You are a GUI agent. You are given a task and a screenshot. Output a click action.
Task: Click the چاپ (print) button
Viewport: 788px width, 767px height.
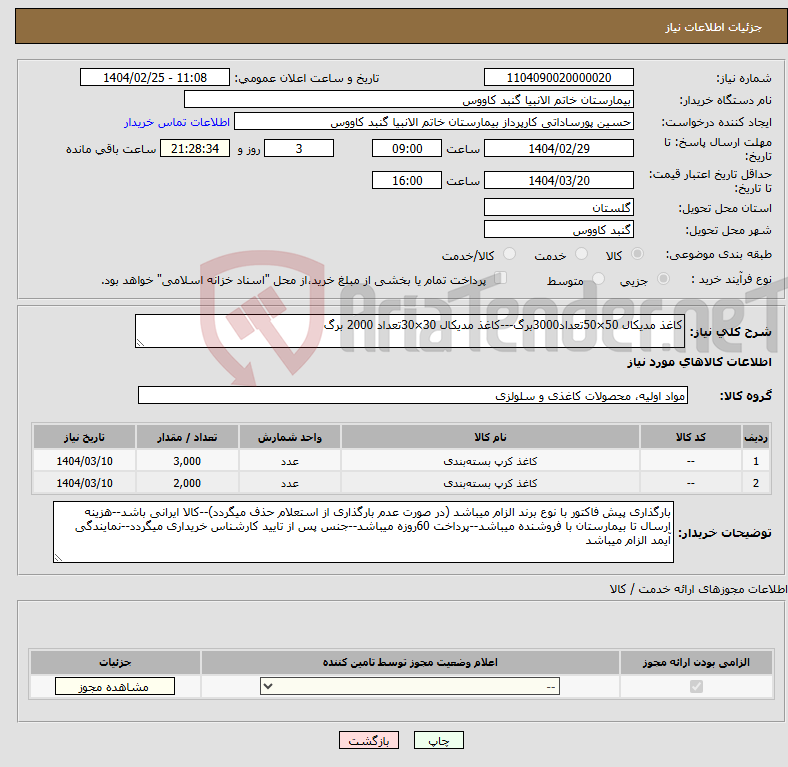click(438, 740)
